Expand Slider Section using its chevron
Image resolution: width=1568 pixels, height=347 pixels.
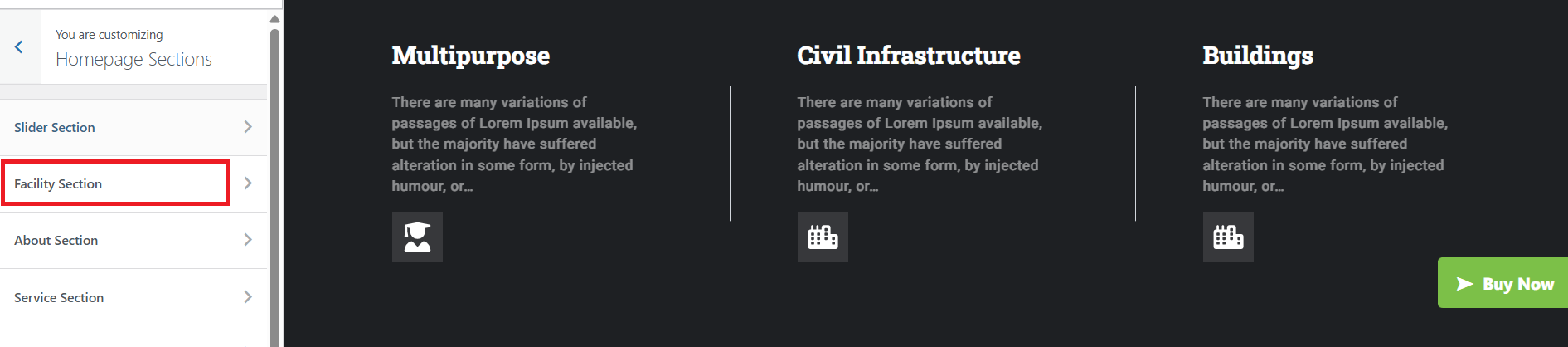[x=248, y=127]
